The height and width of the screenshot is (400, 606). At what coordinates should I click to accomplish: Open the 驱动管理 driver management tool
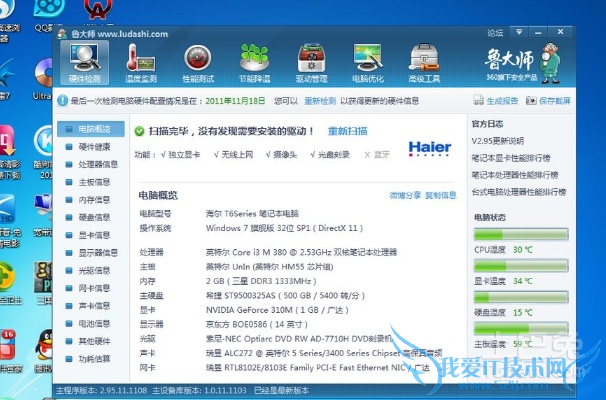pos(311,63)
